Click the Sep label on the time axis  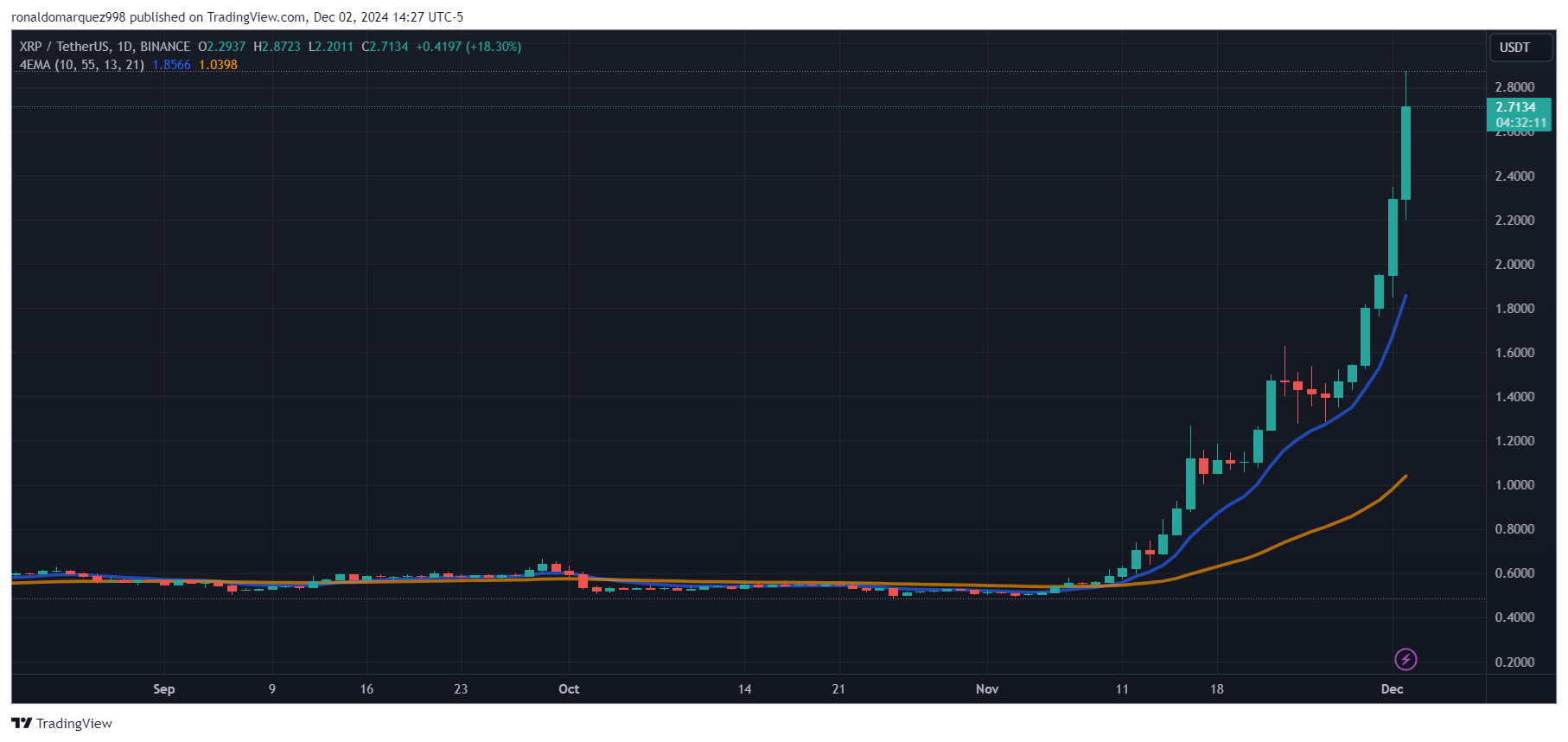[164, 689]
